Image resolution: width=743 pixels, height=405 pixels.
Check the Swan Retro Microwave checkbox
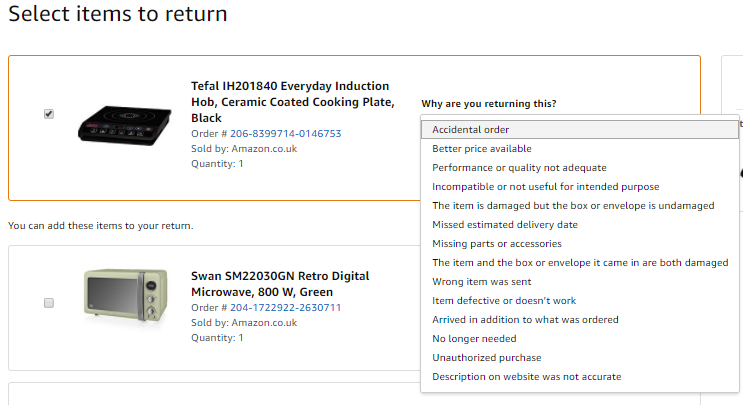49,303
